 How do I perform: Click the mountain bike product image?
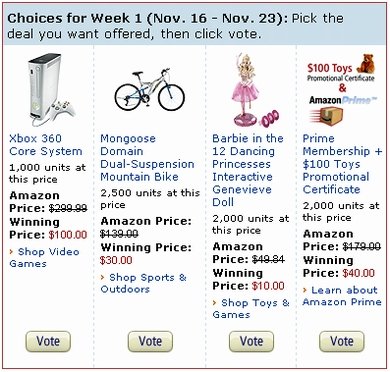[149, 90]
